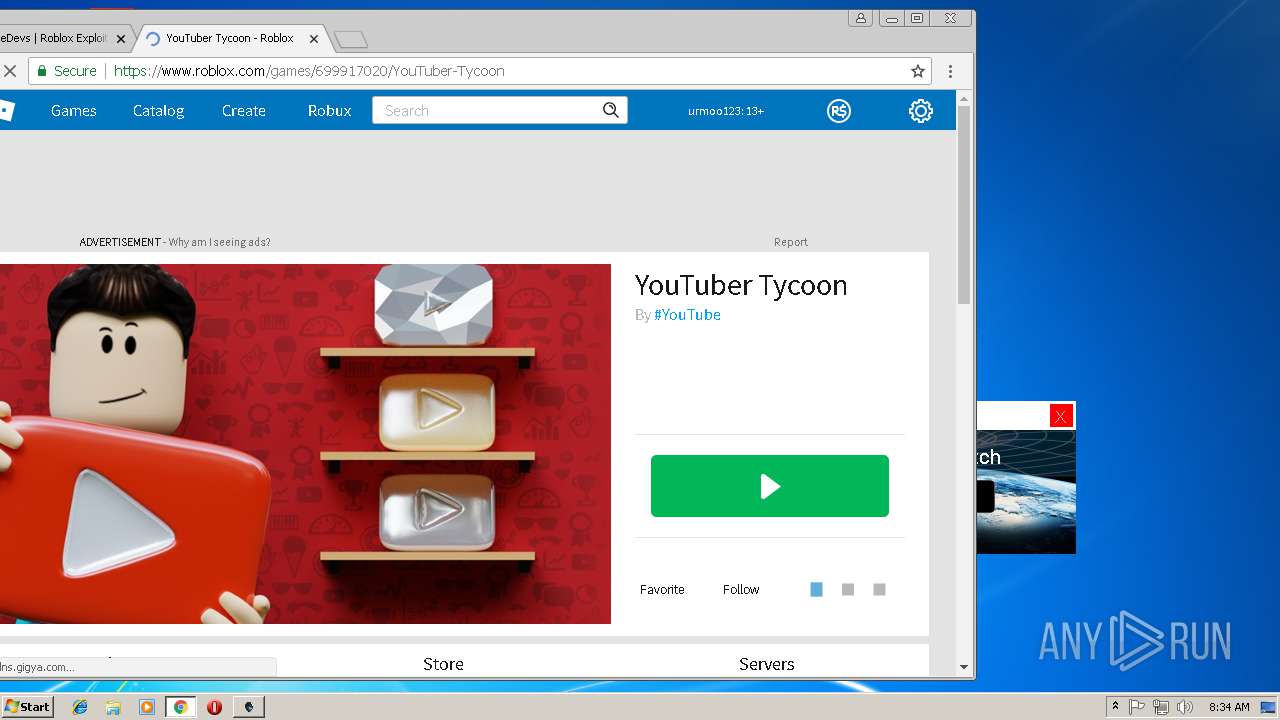Click the Chrome user profile icon
Viewport: 1280px width, 720px height.
click(x=861, y=18)
